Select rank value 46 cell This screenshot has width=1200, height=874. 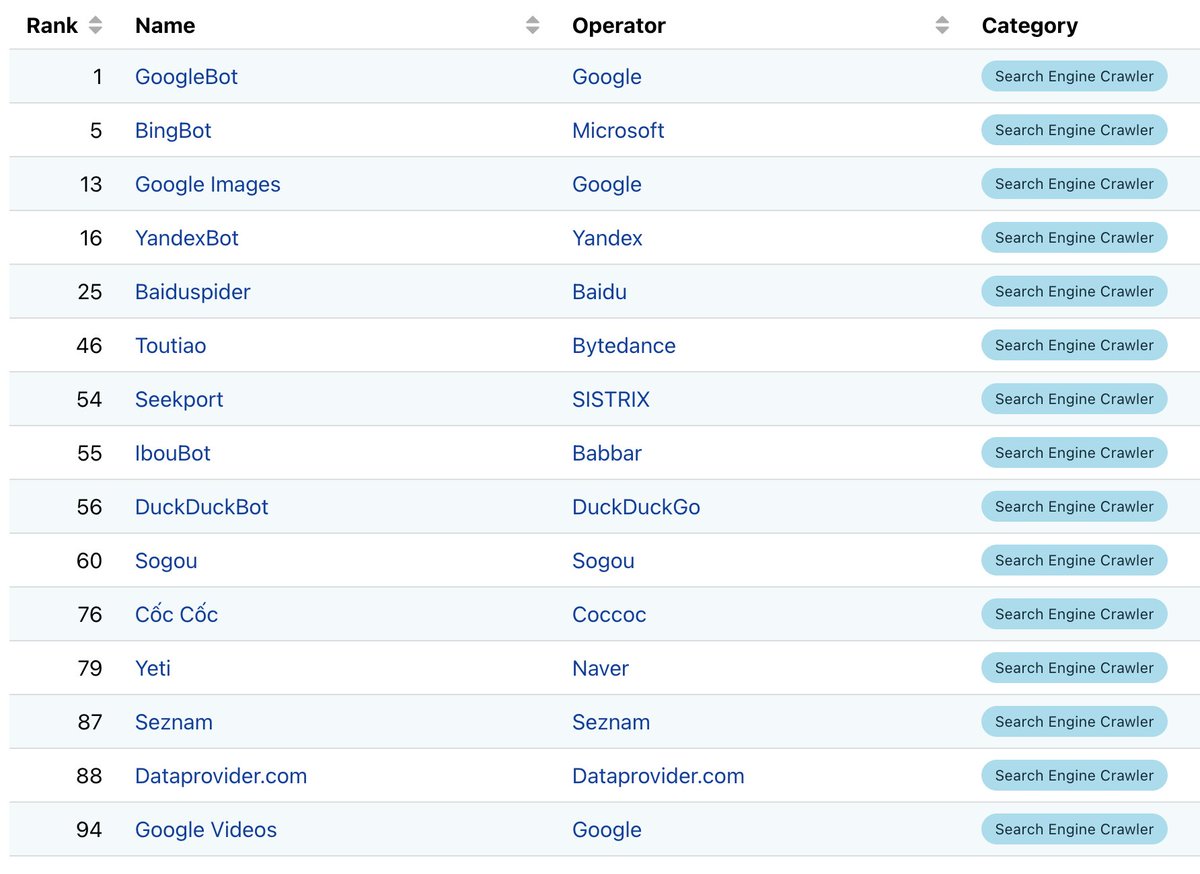(x=90, y=346)
